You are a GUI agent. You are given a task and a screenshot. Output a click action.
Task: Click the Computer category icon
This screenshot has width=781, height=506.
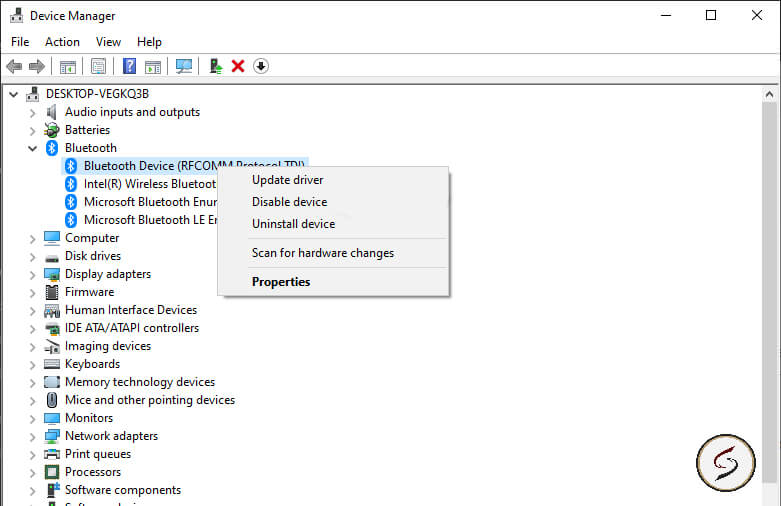pos(52,238)
